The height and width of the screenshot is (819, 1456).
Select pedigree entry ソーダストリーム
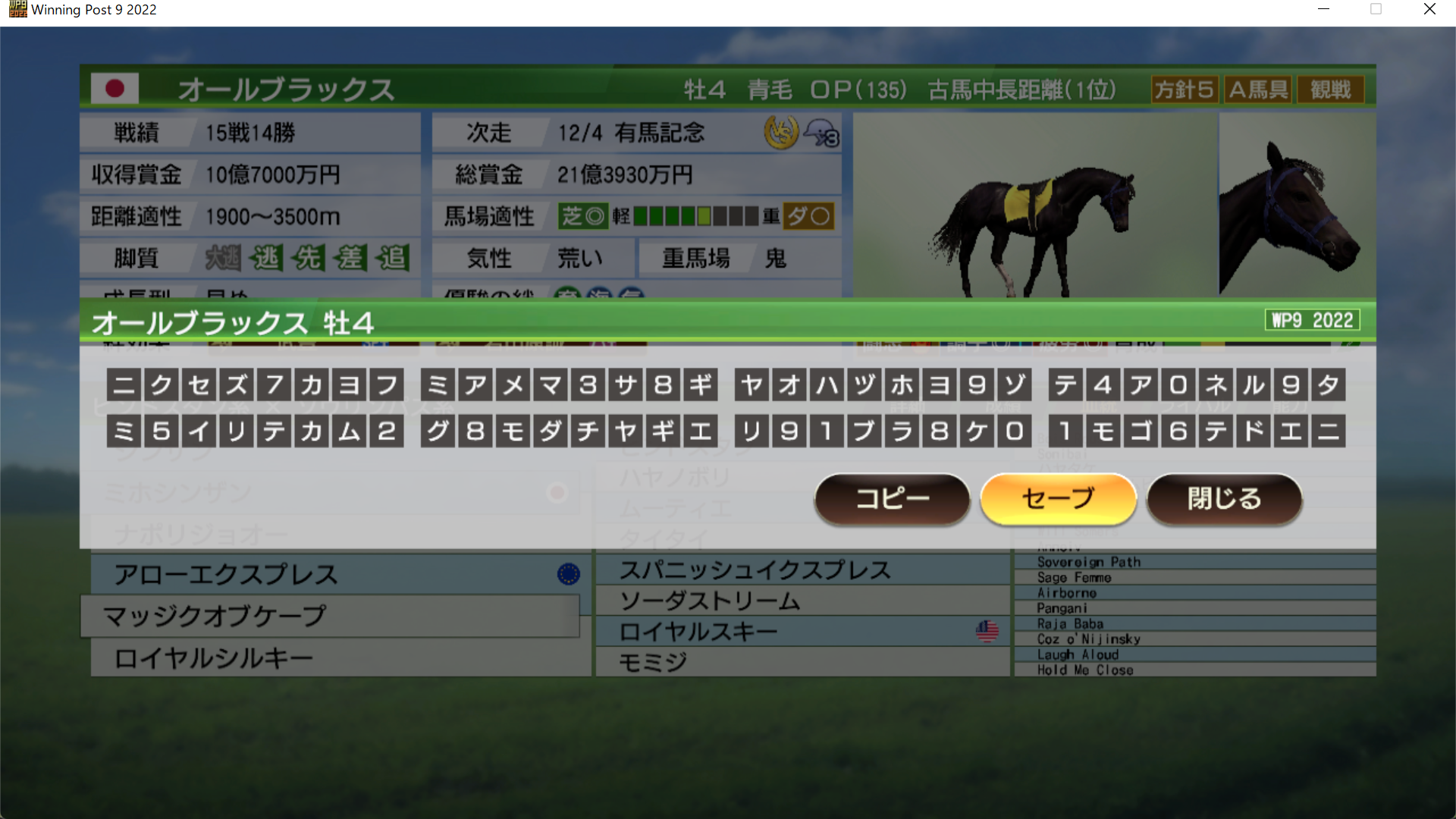[803, 601]
